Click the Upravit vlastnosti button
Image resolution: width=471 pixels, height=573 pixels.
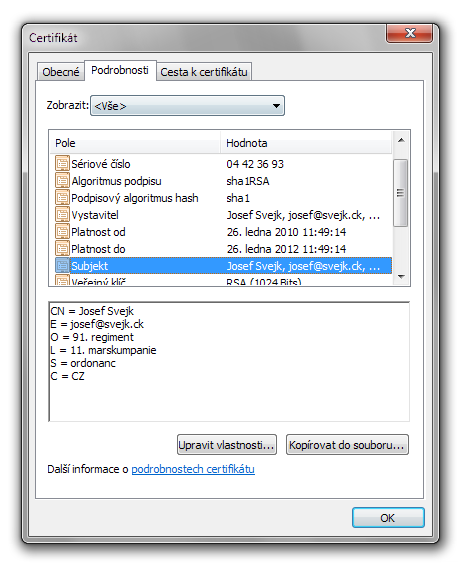point(227,445)
